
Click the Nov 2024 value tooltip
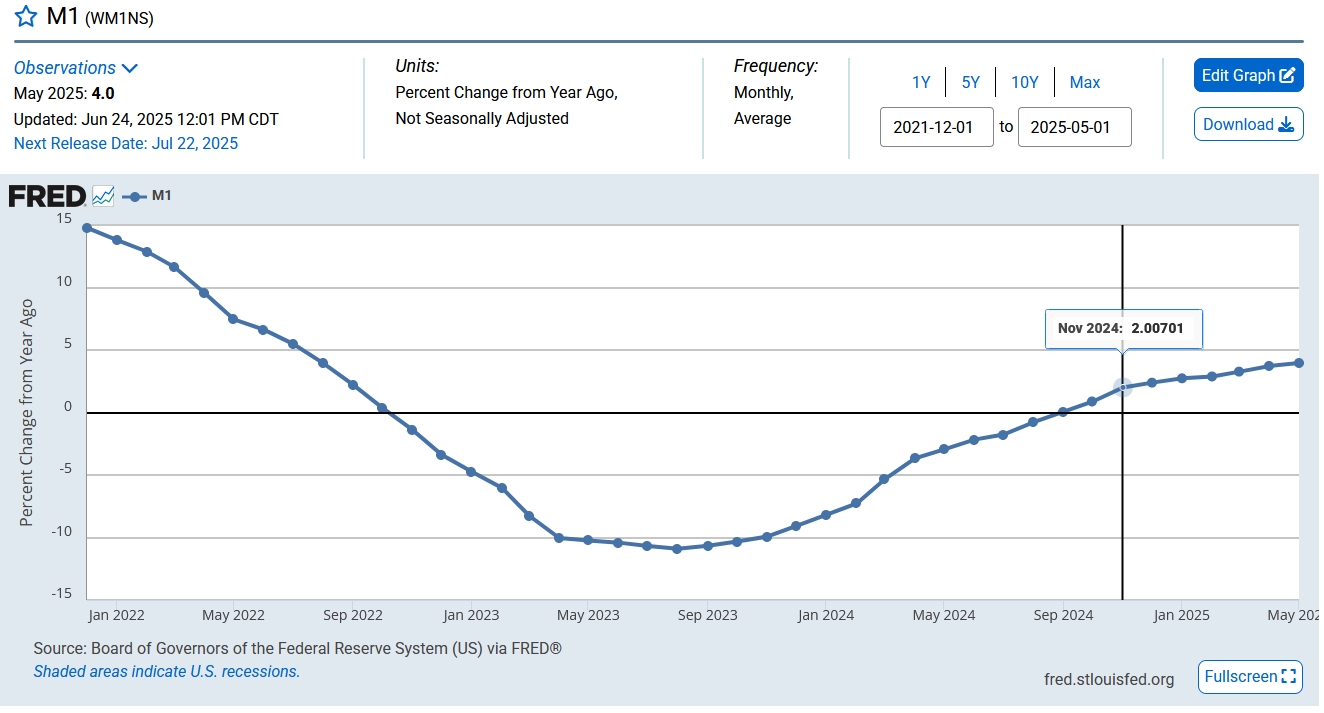pos(1123,329)
